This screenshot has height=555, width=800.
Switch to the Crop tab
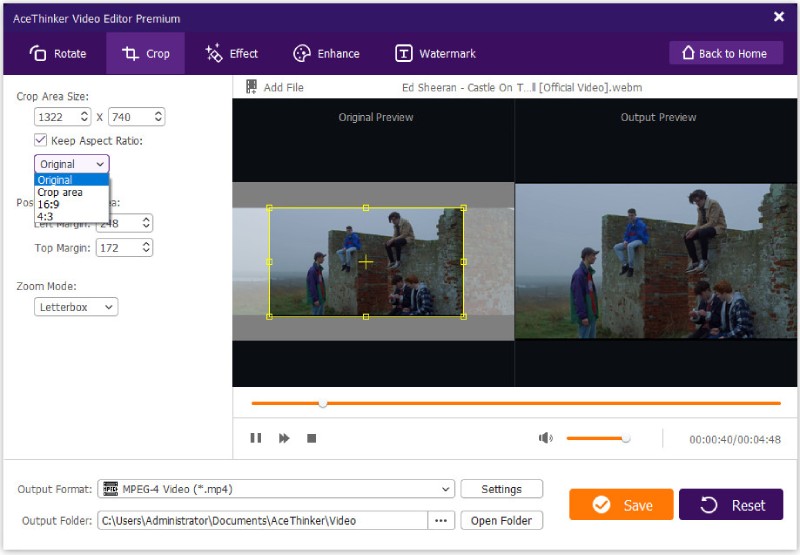145,54
